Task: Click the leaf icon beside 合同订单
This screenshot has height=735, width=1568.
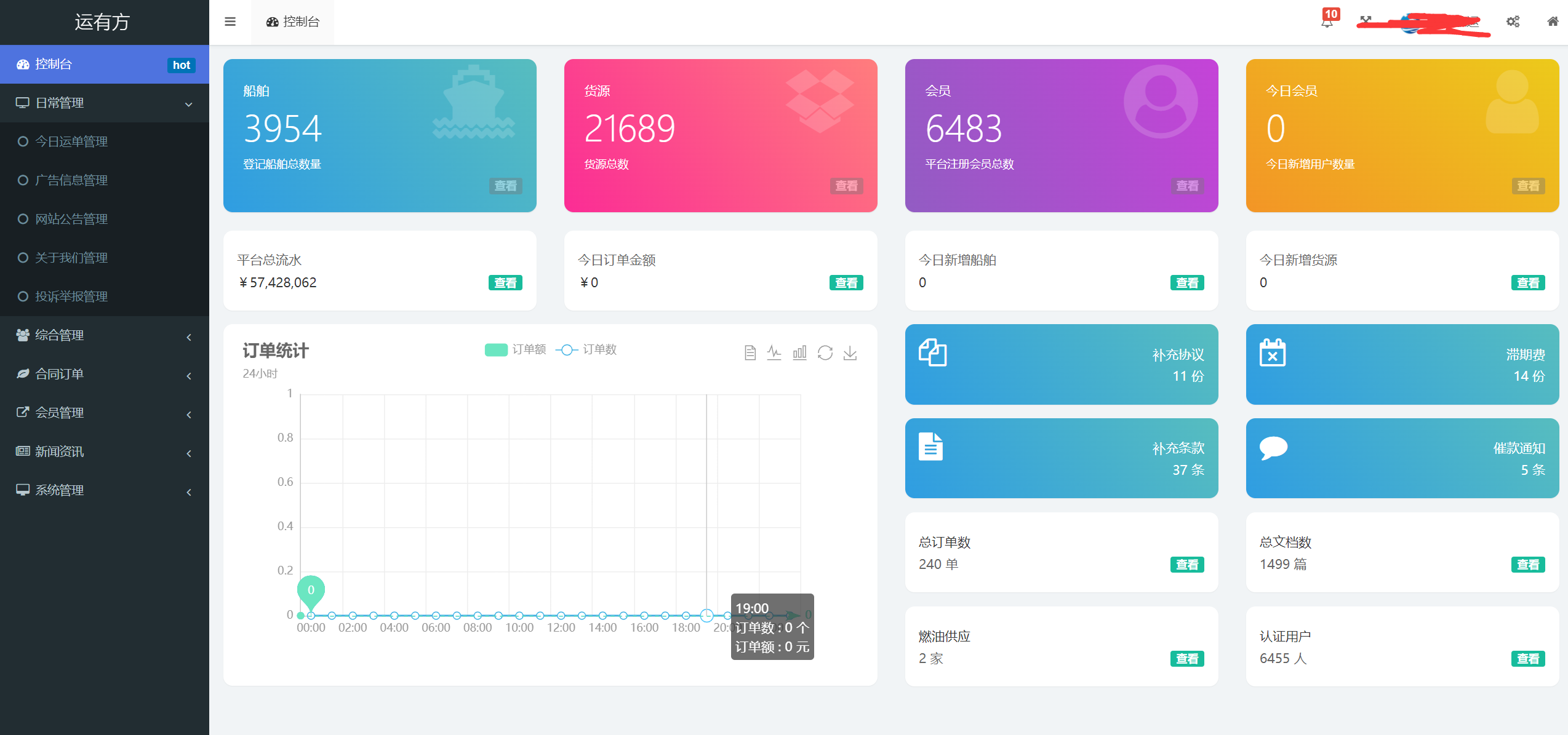Action: coord(23,374)
